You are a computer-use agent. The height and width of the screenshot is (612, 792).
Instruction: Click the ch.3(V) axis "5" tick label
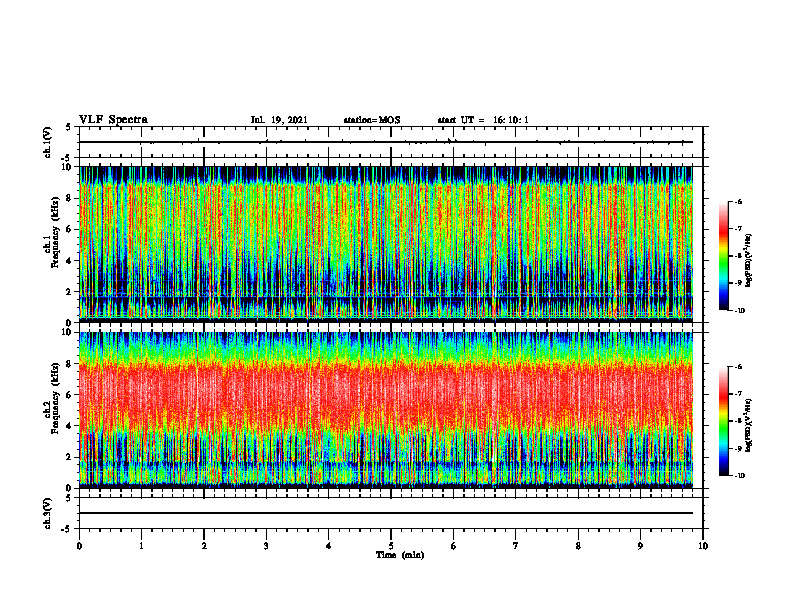click(x=68, y=498)
